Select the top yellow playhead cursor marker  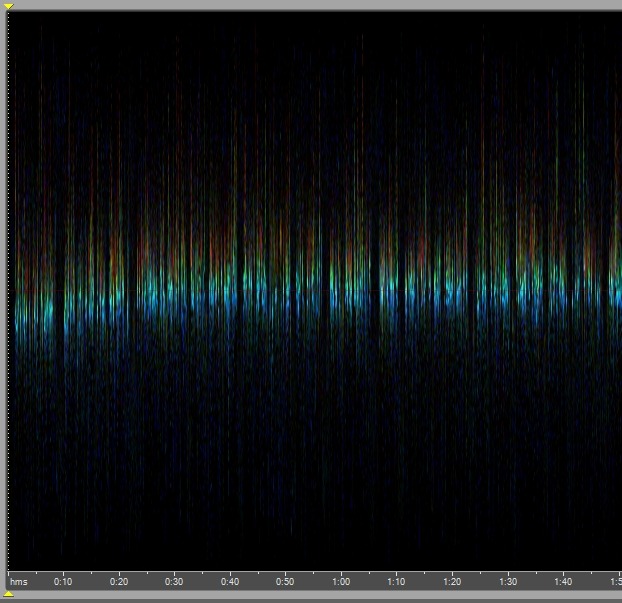tap(8, 6)
